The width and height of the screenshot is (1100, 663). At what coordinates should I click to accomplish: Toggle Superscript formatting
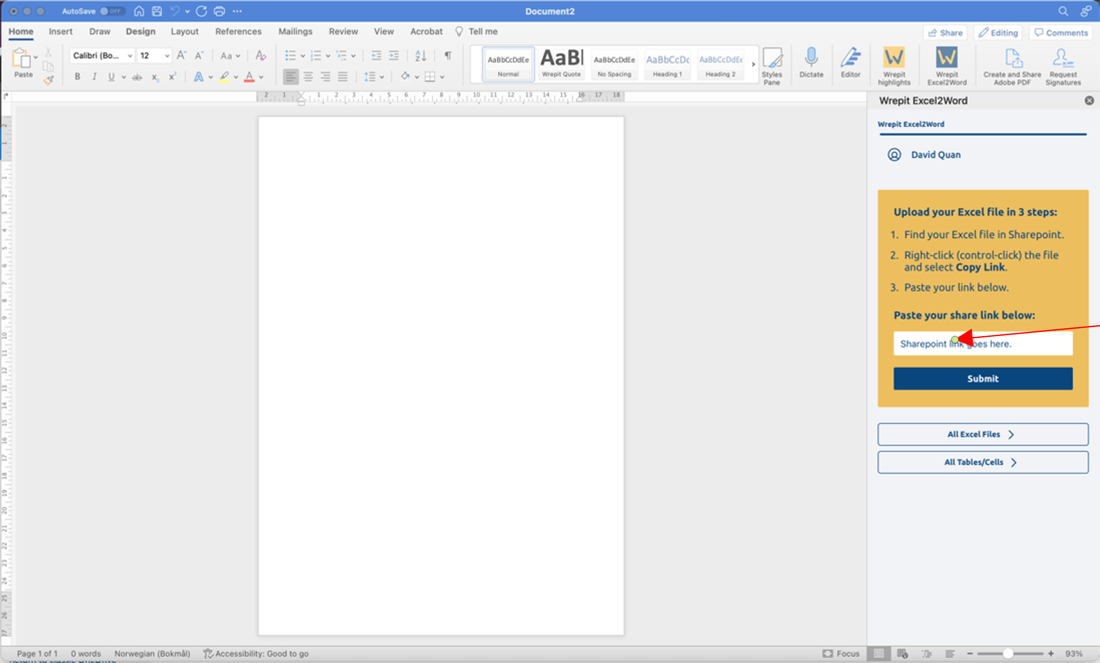coord(172,76)
